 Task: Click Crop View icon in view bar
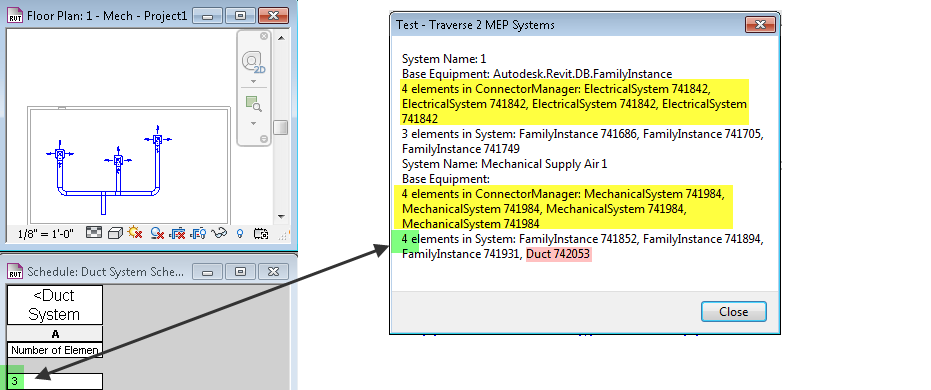178,233
